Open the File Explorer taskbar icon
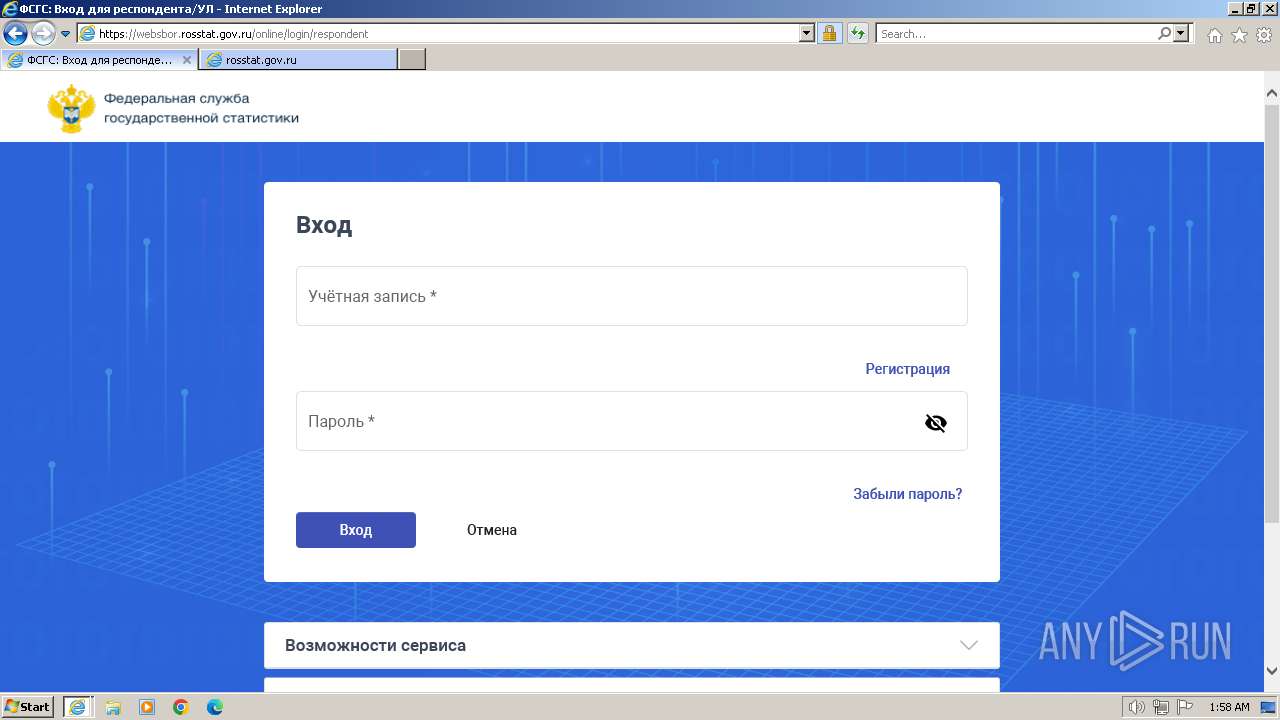1280x720 pixels. (x=113, y=707)
